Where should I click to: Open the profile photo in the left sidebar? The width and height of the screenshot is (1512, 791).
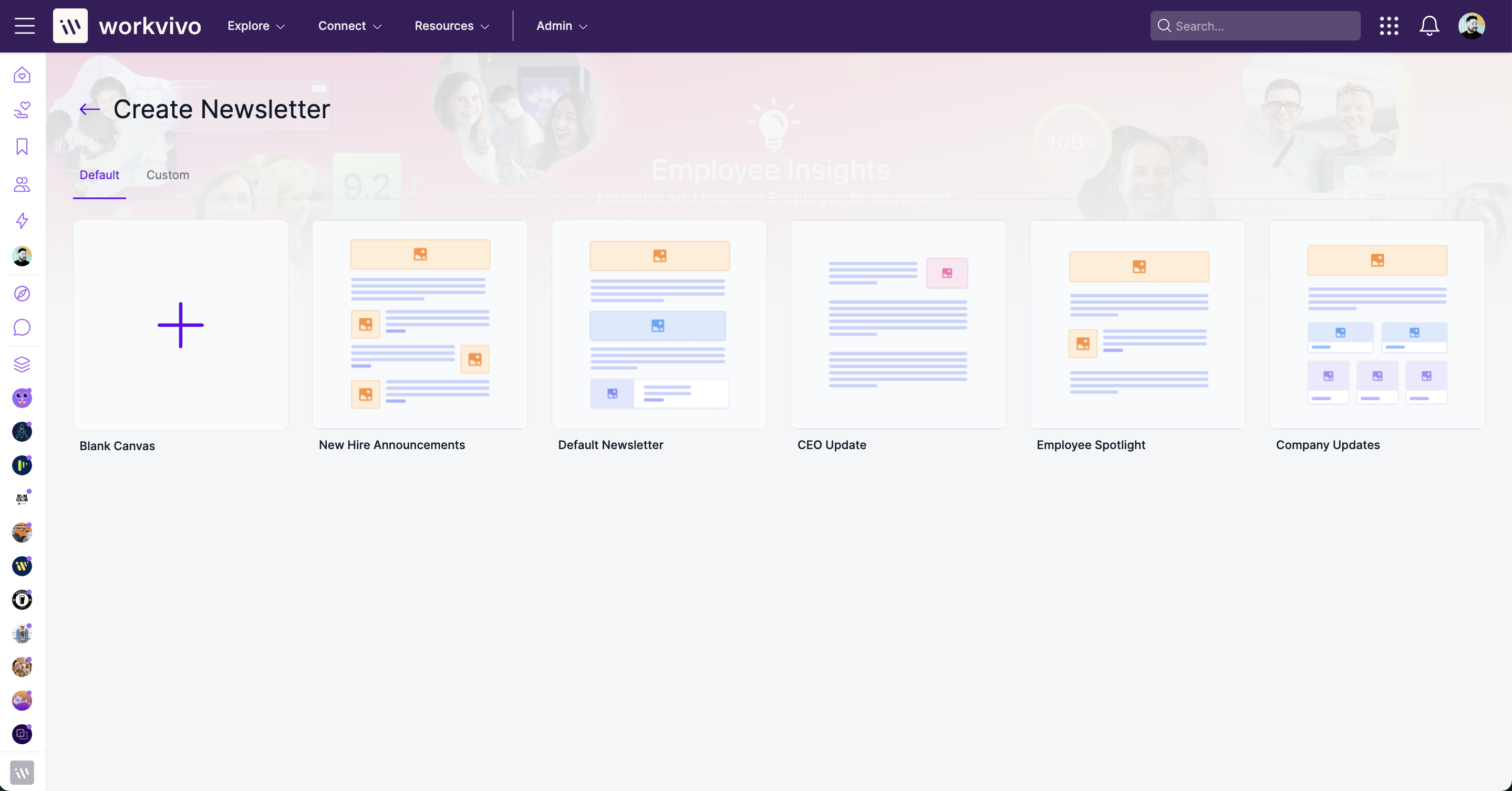[x=22, y=256]
